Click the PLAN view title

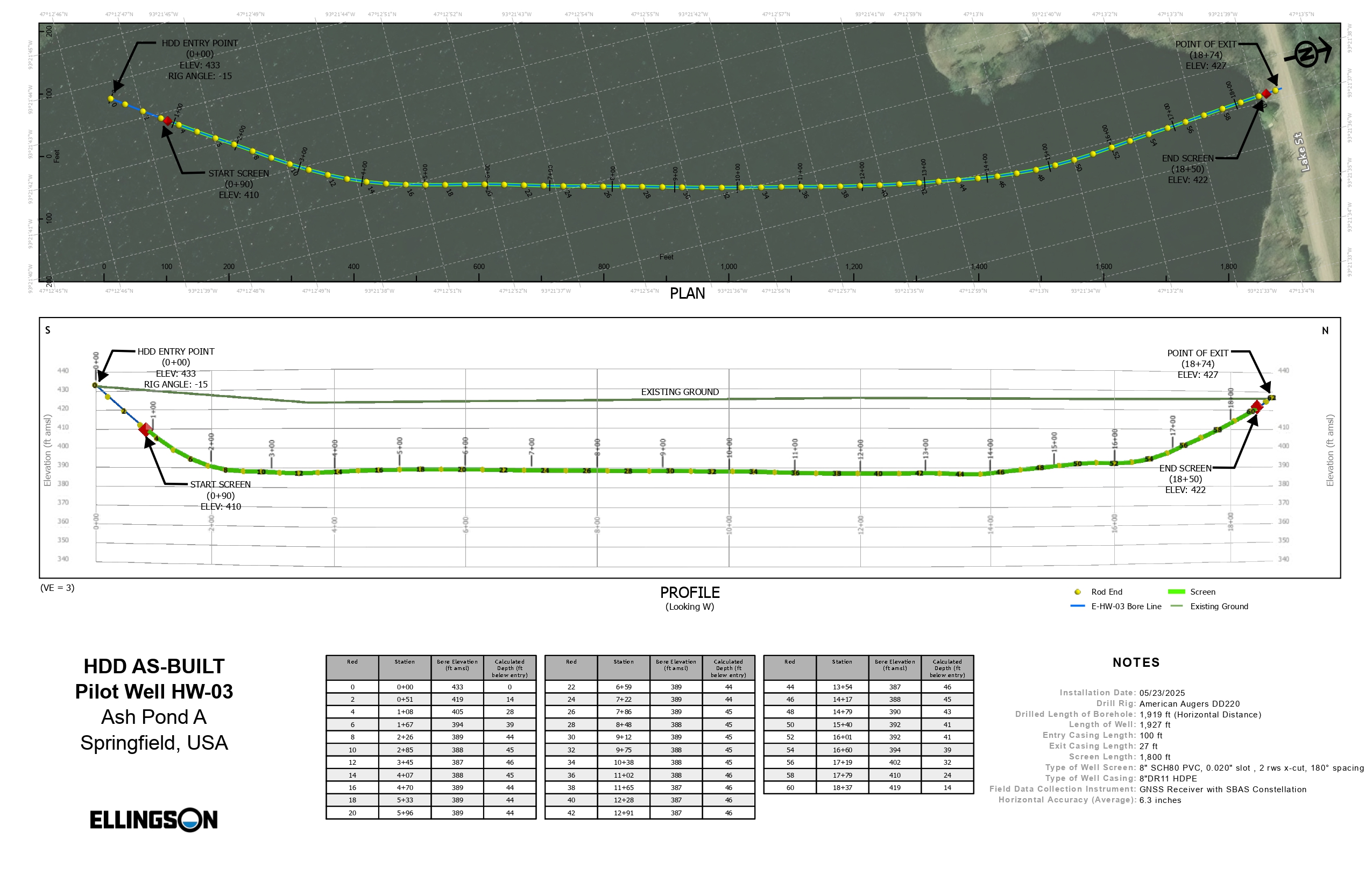point(687,293)
